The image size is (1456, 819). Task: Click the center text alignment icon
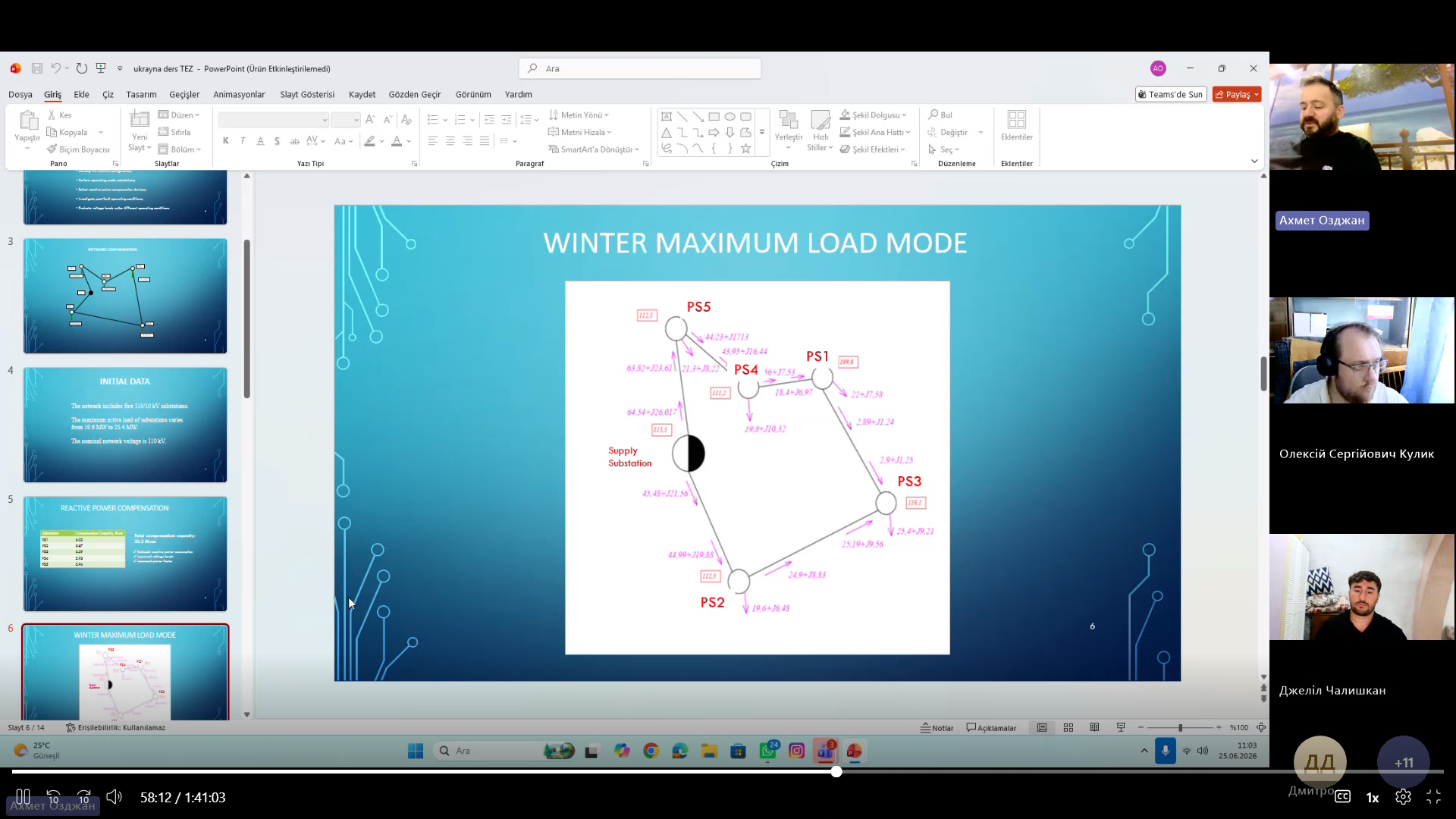pos(450,141)
